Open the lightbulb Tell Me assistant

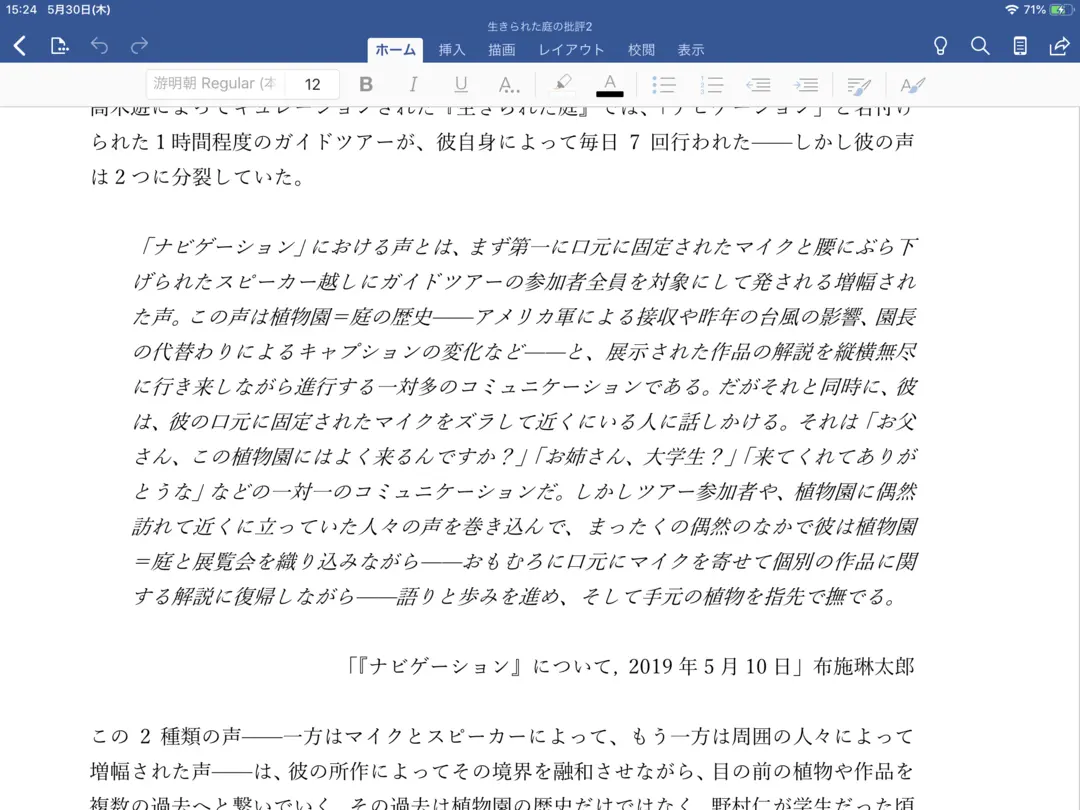tap(940, 46)
